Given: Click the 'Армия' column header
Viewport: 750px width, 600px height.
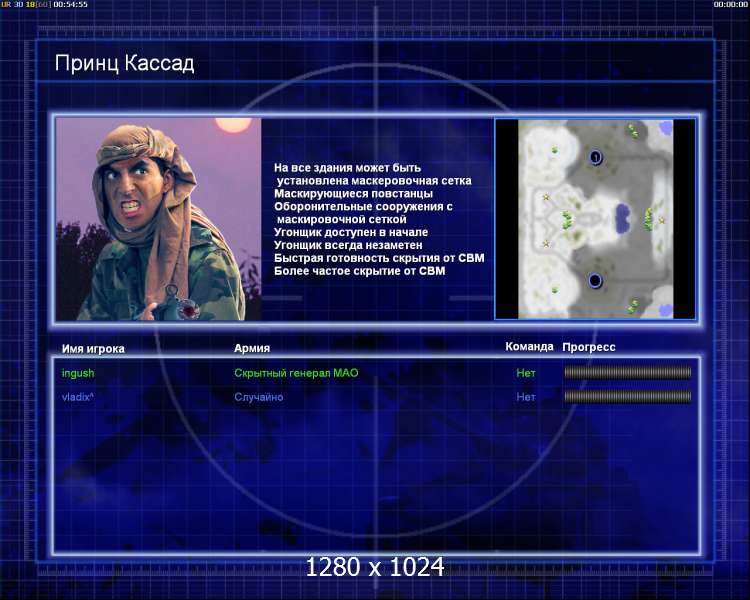Looking at the screenshot, I should coord(252,348).
